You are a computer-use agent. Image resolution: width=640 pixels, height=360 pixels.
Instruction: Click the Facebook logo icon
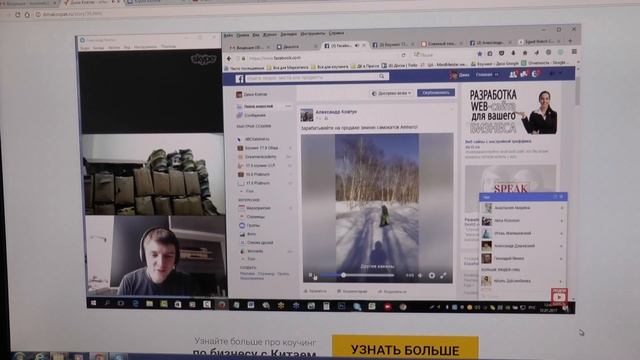pyautogui.click(x=239, y=78)
